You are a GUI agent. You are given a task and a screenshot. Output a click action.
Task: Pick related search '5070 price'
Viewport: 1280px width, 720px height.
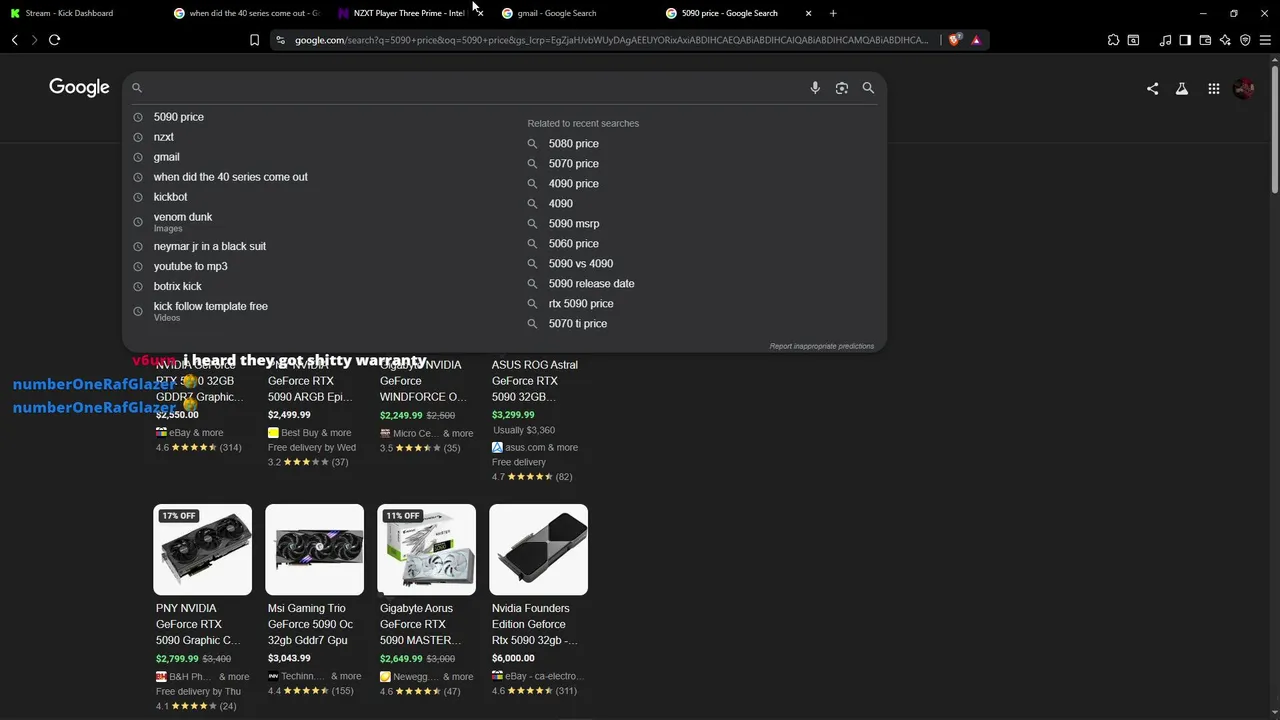[x=573, y=164]
